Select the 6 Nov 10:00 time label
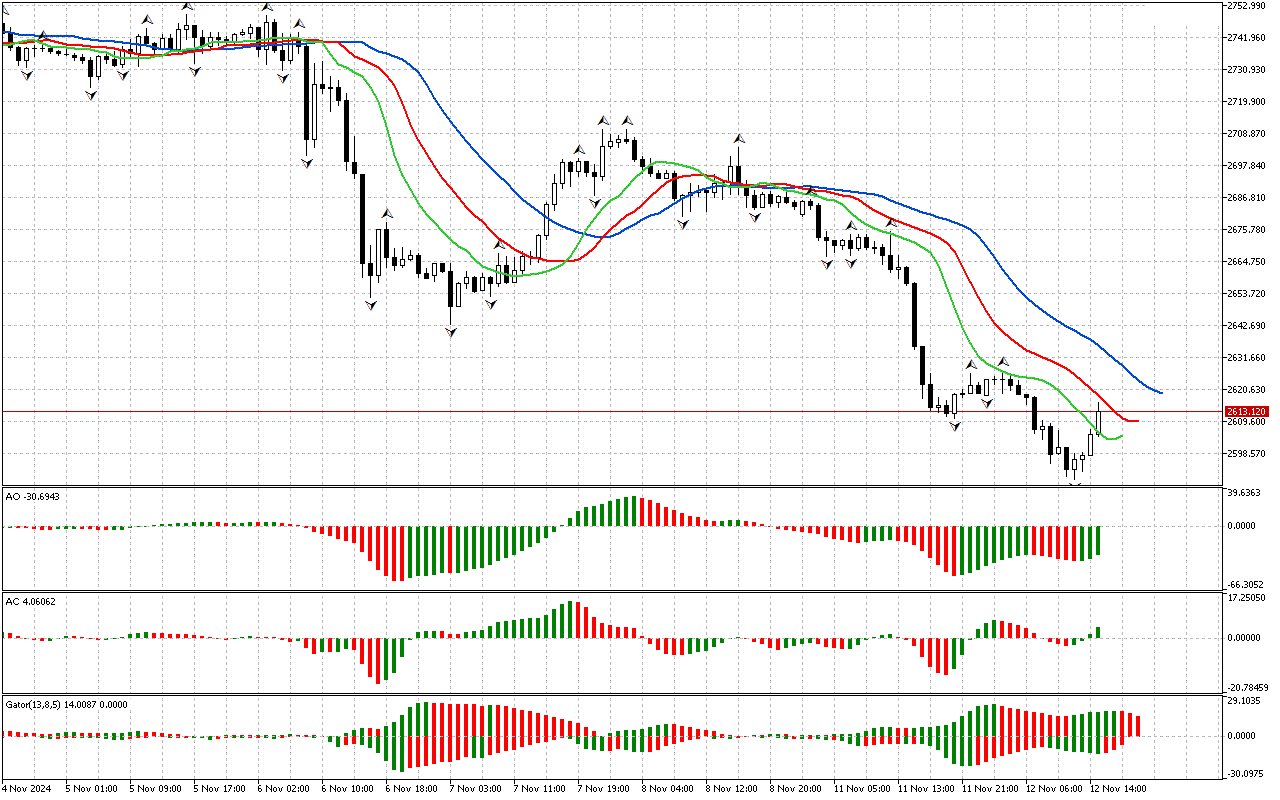Image resolution: width=1280 pixels, height=800 pixels. tap(347, 788)
